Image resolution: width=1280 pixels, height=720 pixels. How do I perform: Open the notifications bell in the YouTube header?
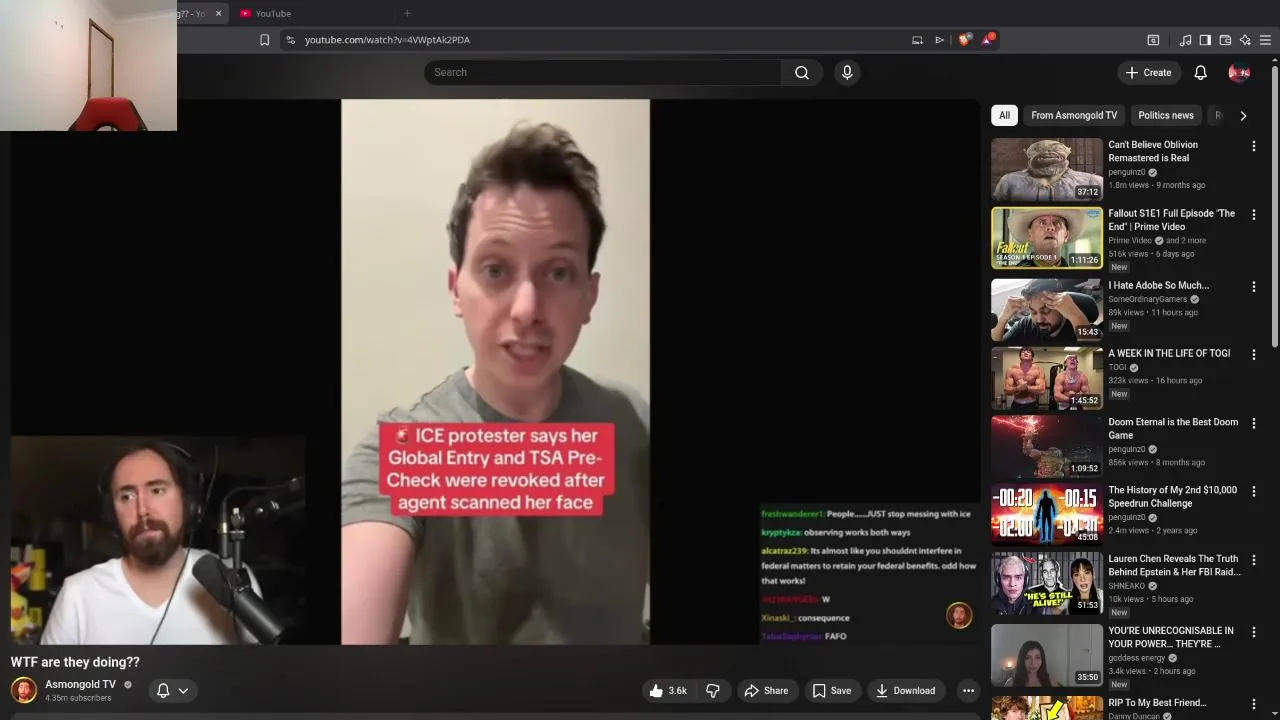click(1200, 72)
